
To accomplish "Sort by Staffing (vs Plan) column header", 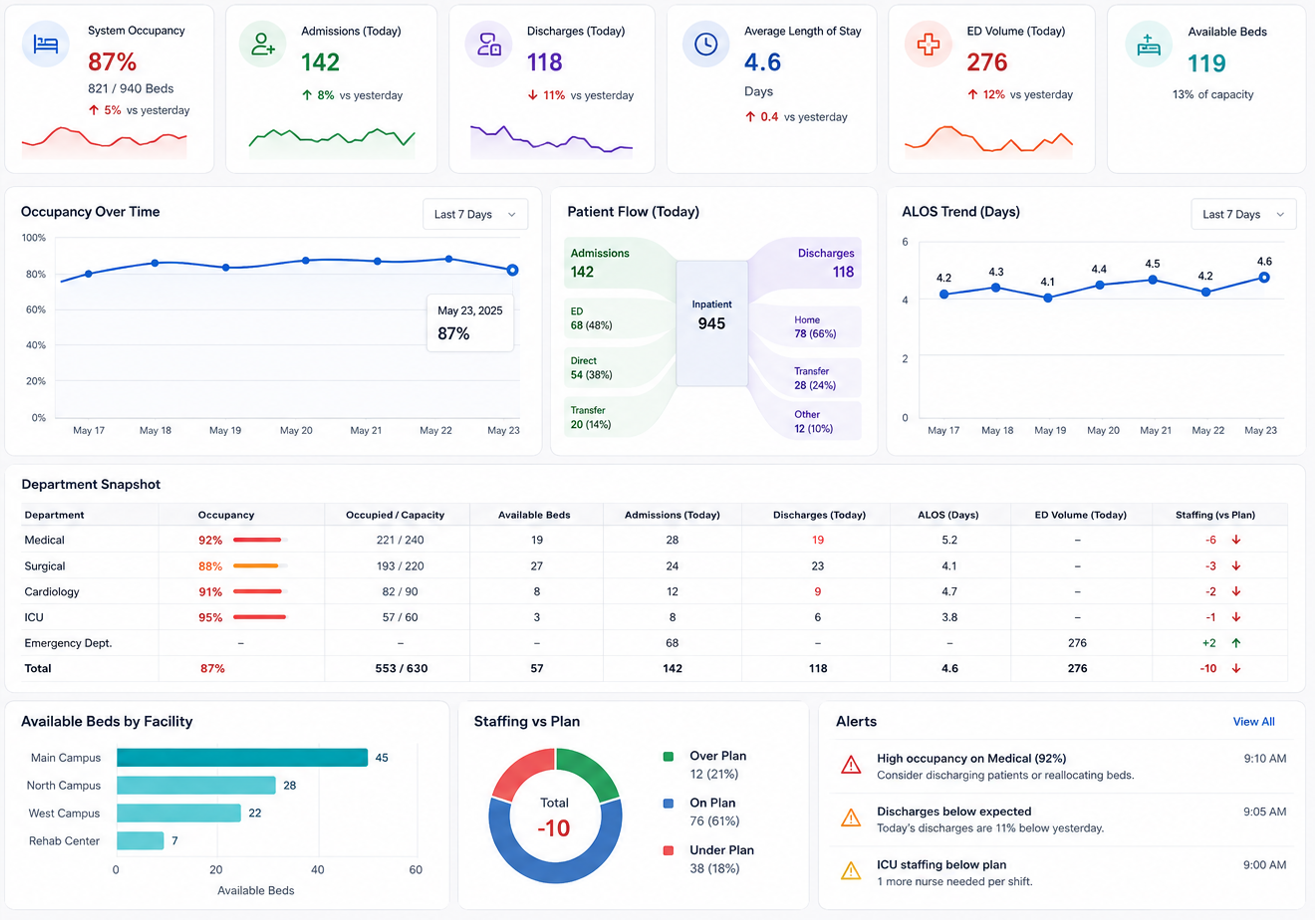I will (1217, 515).
